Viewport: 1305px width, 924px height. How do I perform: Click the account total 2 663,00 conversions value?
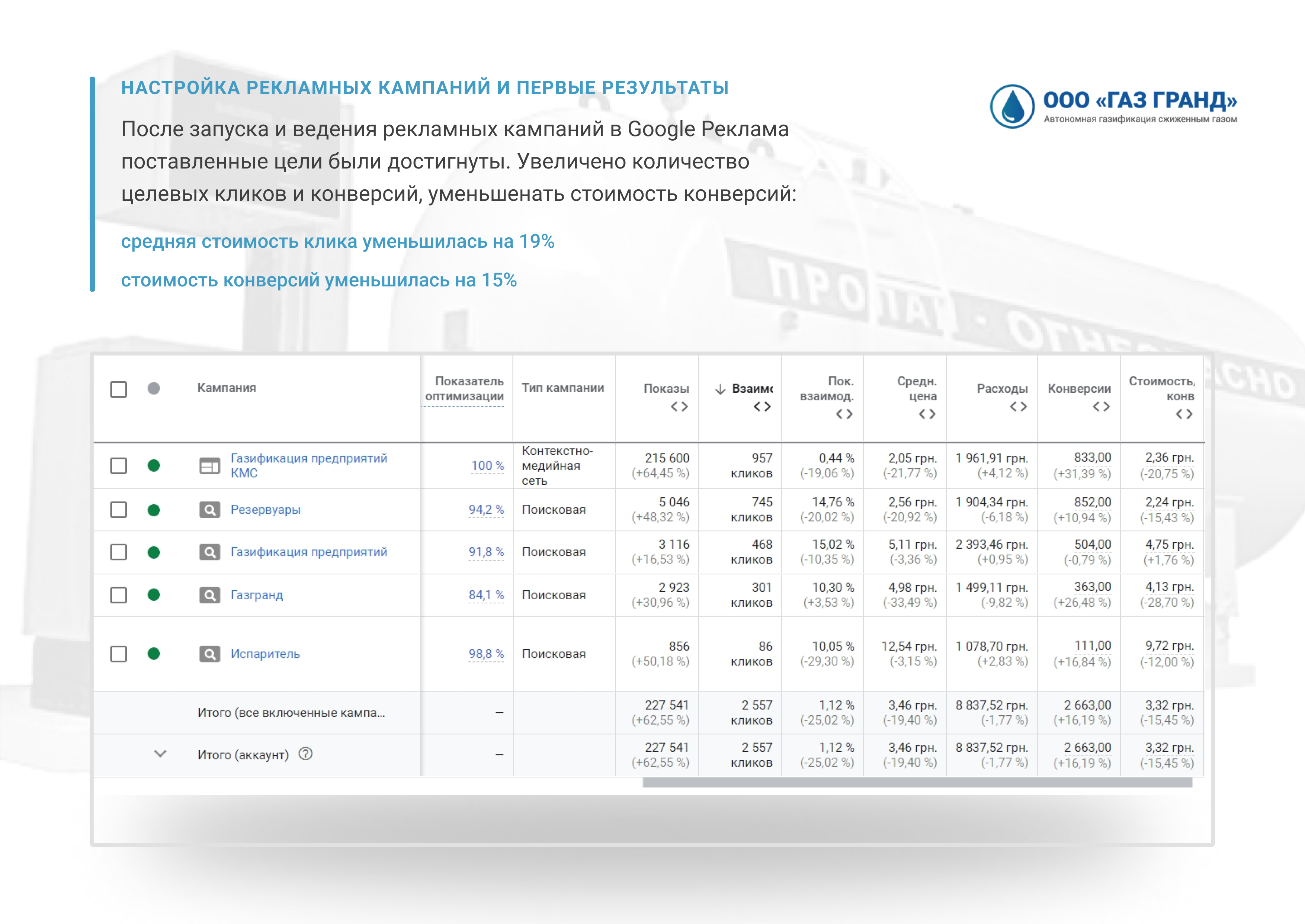(x=1087, y=748)
